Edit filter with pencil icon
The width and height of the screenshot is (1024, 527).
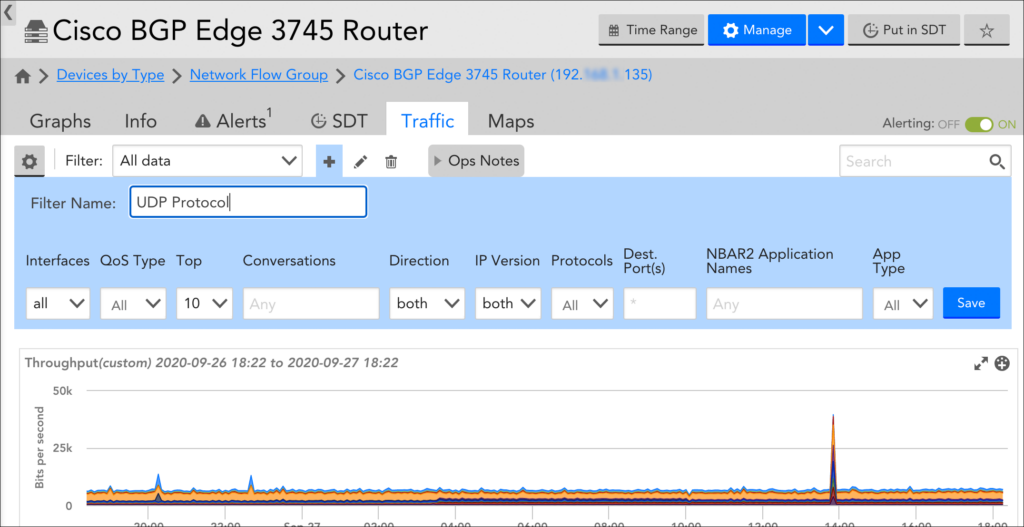[360, 162]
